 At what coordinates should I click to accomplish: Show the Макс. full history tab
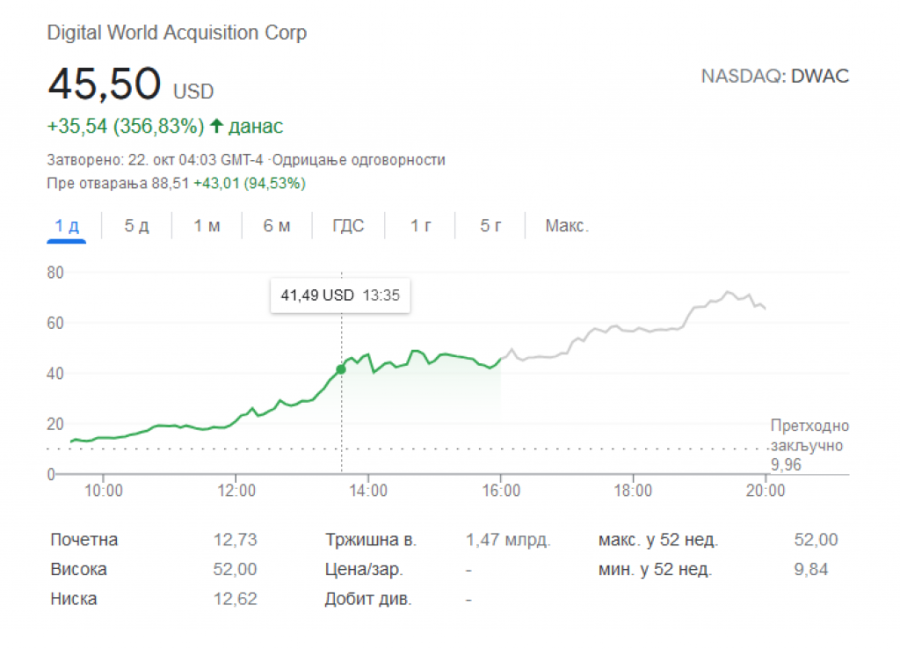[x=566, y=226]
